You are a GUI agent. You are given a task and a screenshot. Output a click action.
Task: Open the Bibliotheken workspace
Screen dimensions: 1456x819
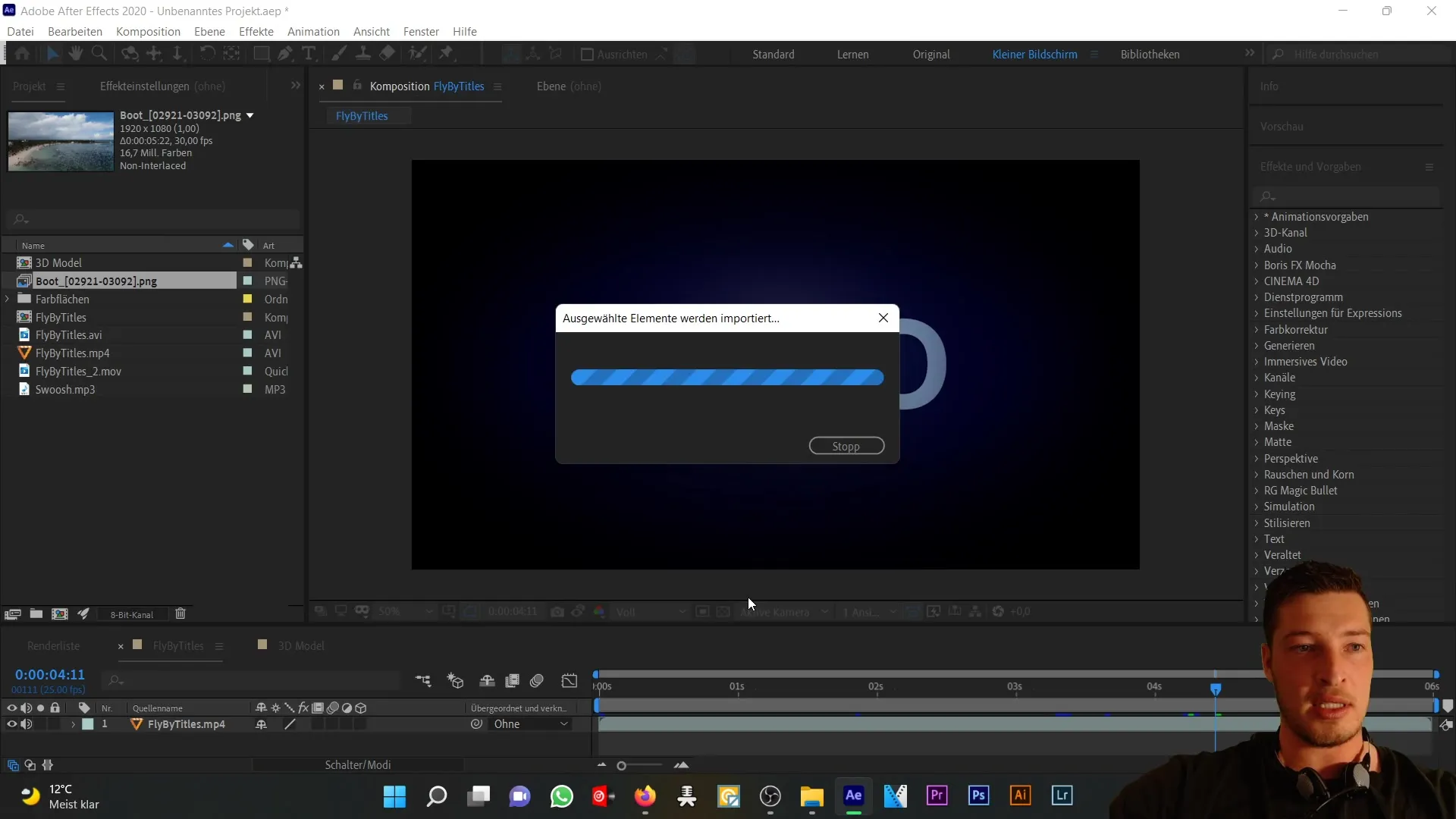click(1150, 55)
